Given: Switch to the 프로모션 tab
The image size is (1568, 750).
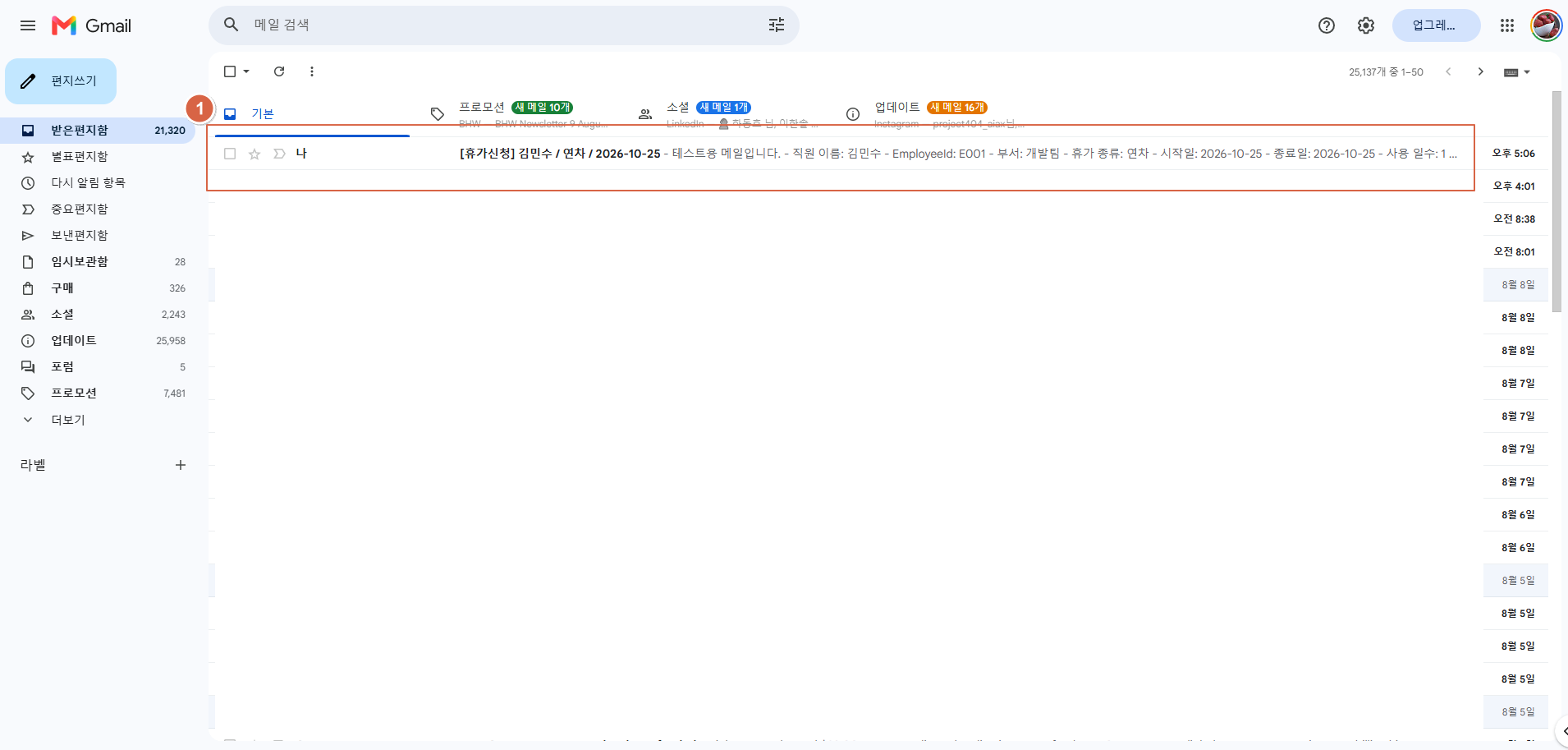Looking at the screenshot, I should tap(520, 114).
